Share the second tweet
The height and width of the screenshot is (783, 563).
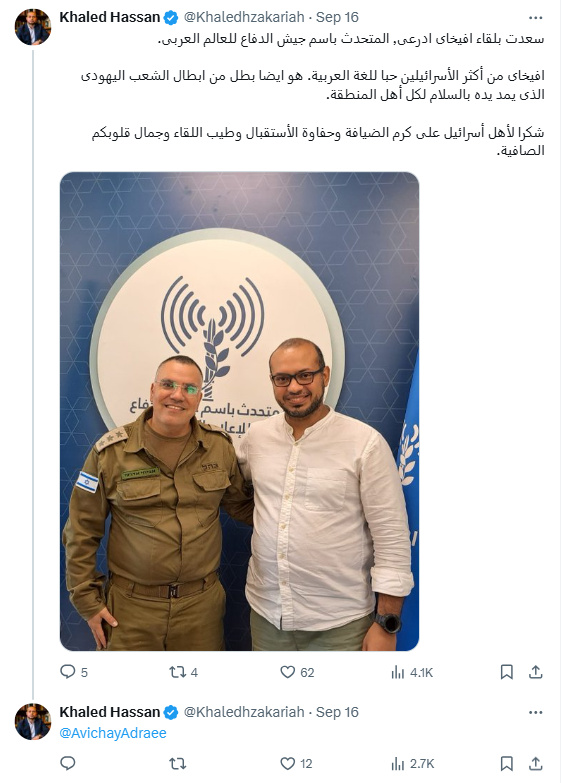536,763
